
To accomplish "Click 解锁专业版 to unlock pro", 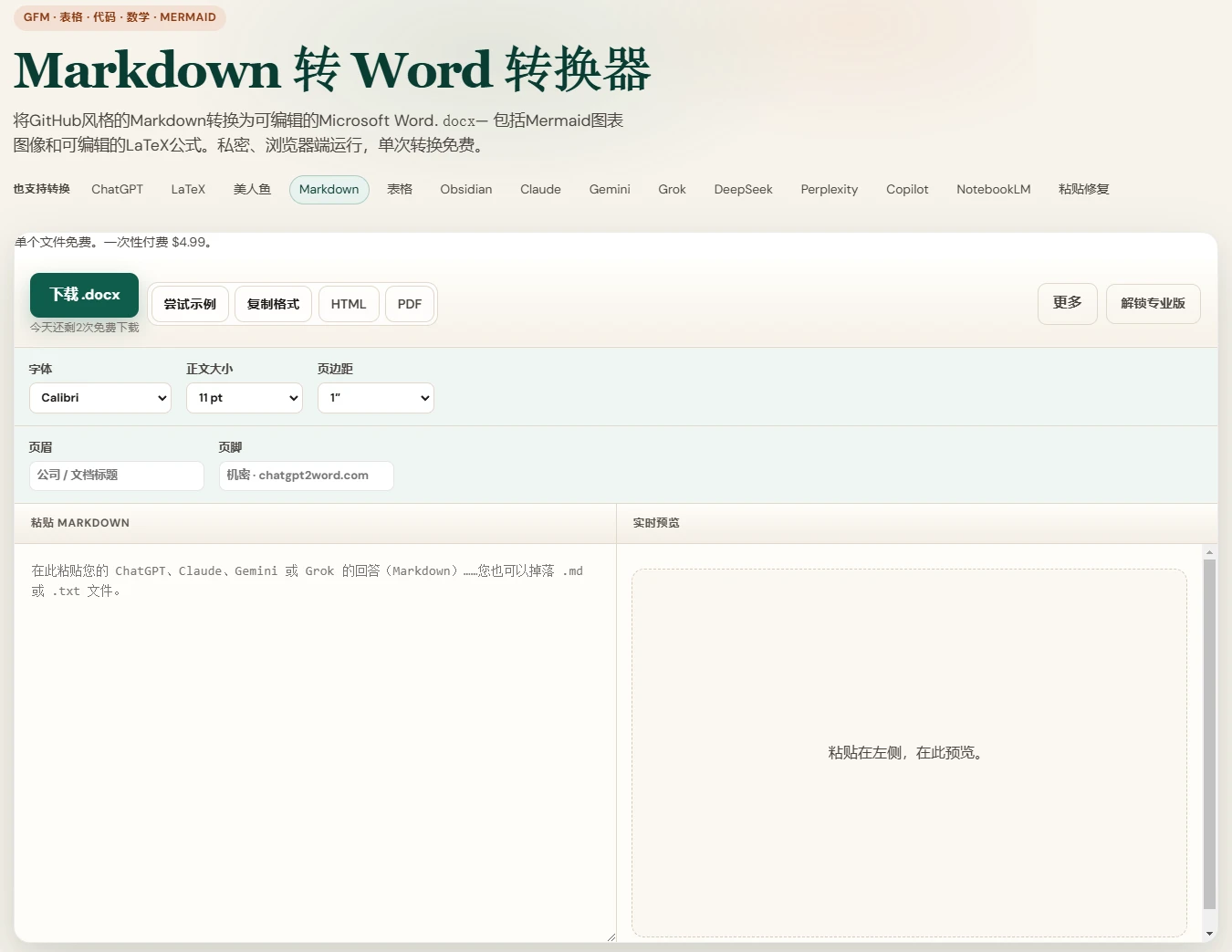I will tap(1154, 303).
